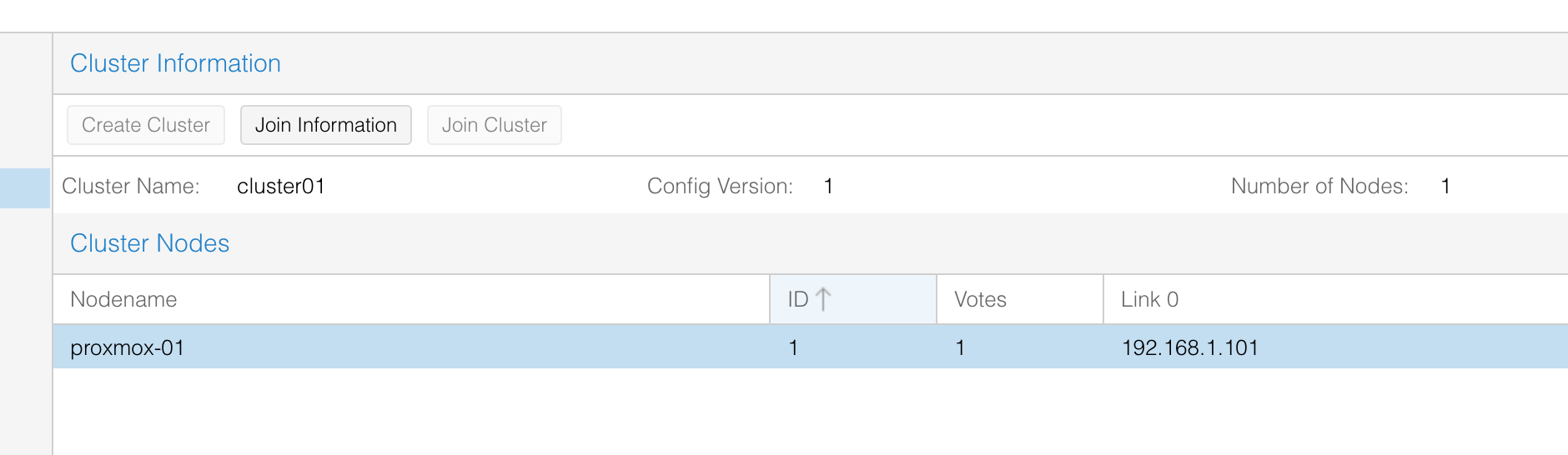Click the Link 0 column header

[x=1149, y=299]
